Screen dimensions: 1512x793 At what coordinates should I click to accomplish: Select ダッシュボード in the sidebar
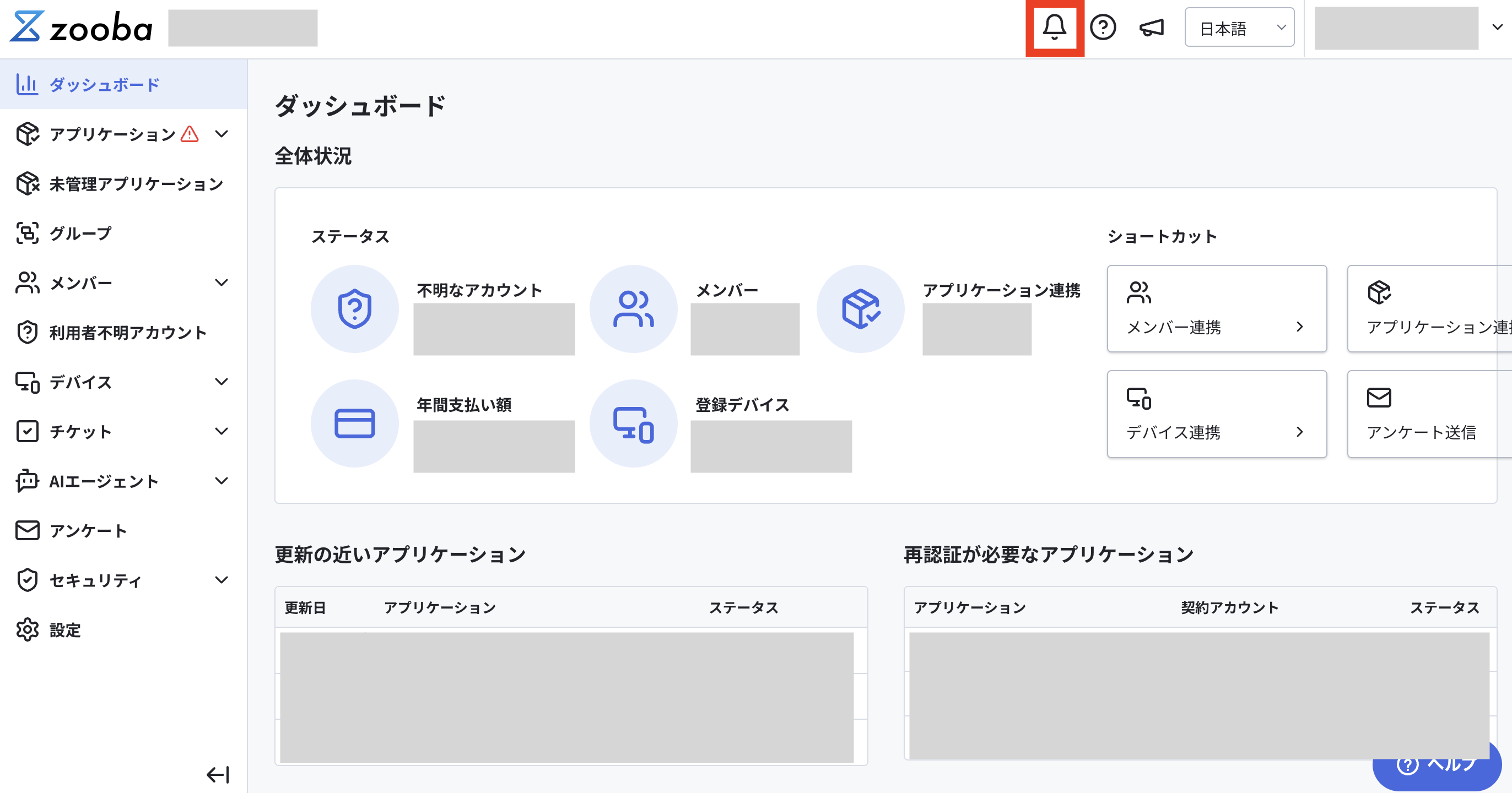pyautogui.click(x=123, y=84)
